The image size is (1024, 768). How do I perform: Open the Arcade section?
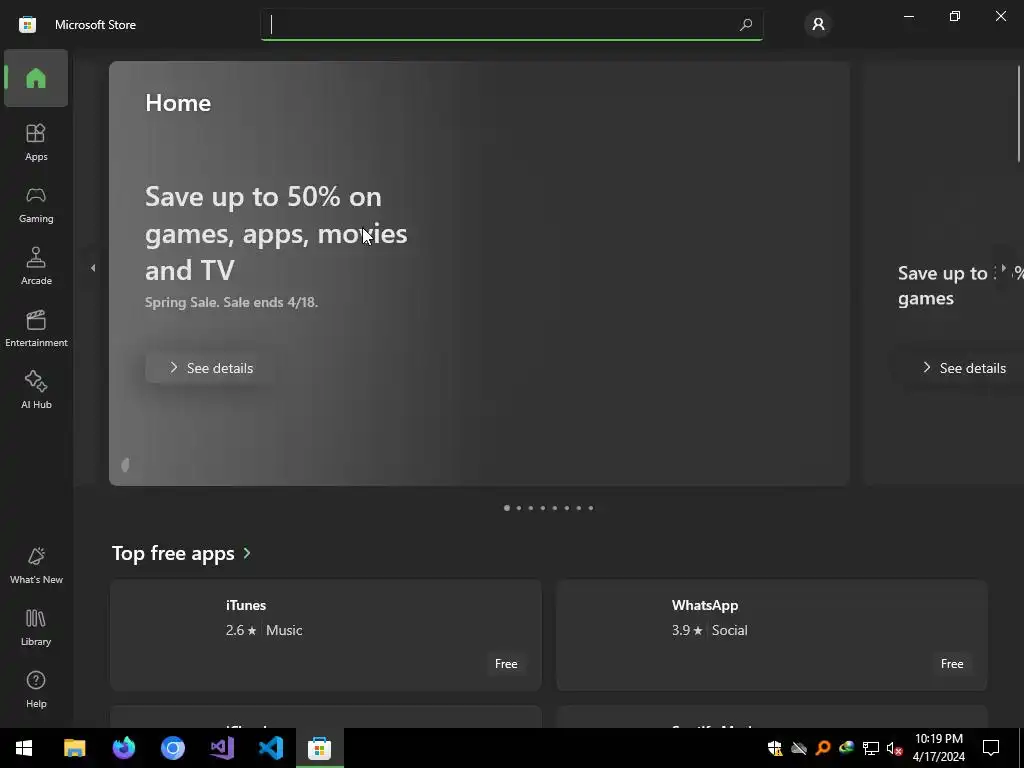[36, 266]
